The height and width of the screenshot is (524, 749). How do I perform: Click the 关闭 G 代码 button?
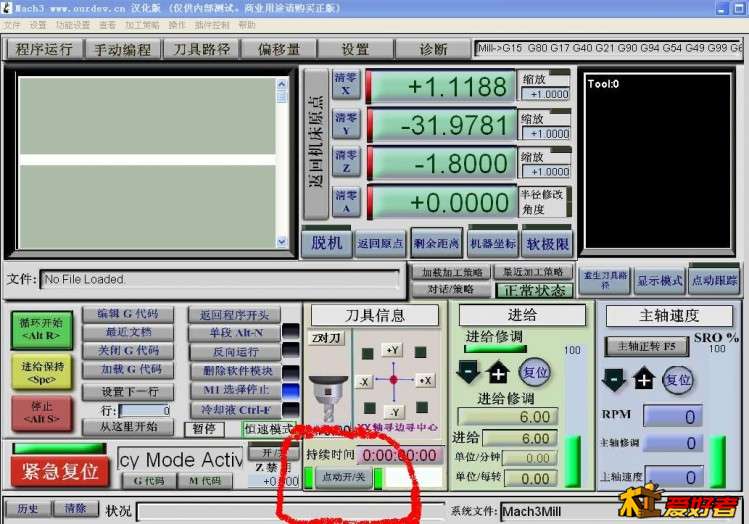tap(128, 351)
